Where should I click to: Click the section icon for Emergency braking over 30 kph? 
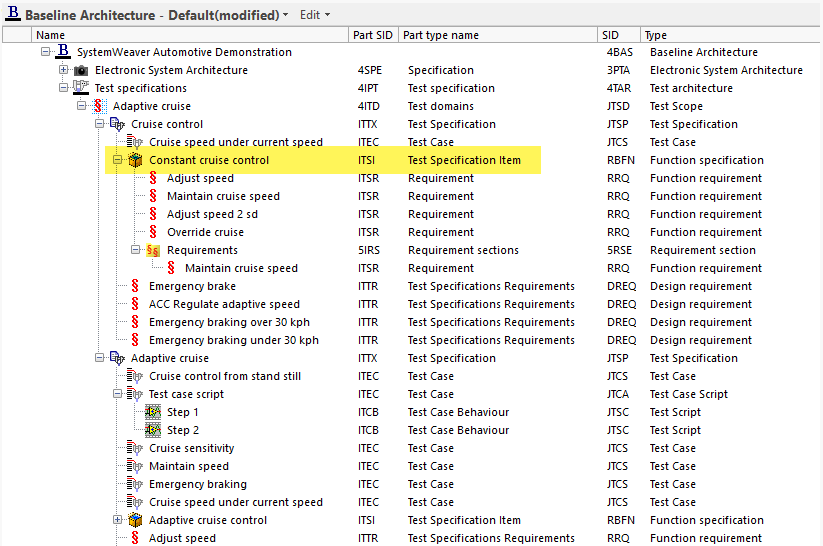(135, 321)
